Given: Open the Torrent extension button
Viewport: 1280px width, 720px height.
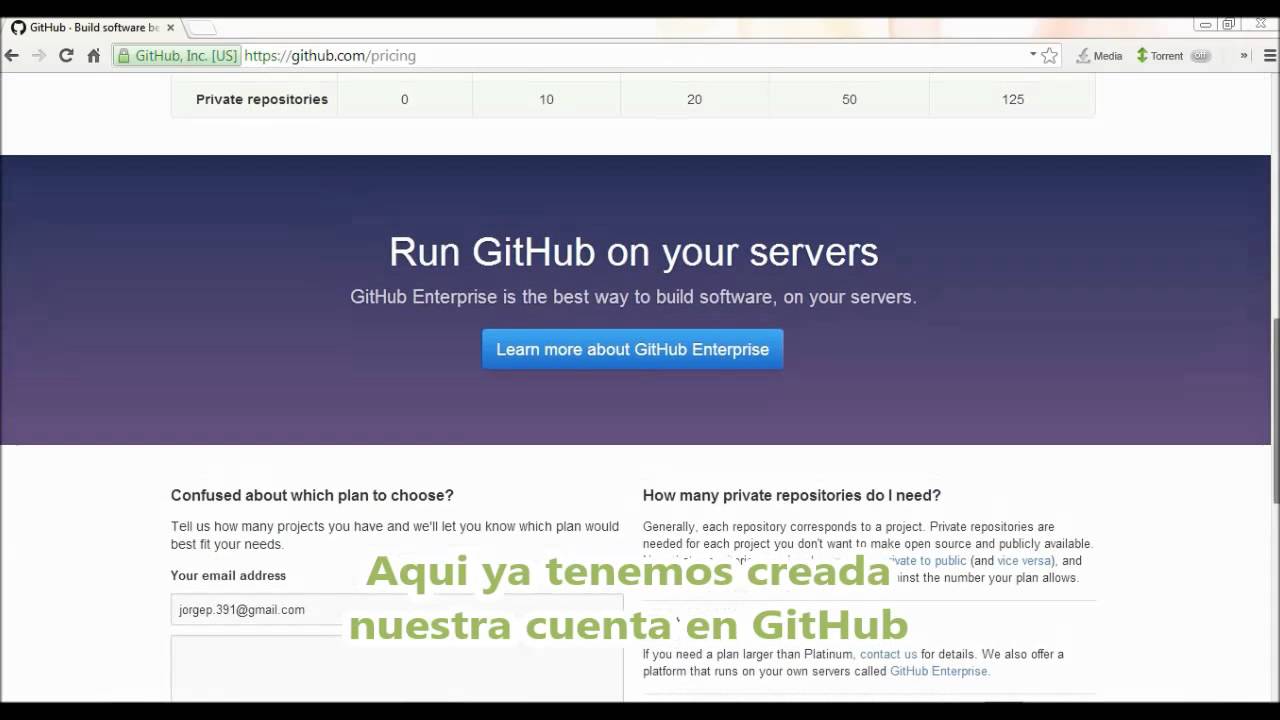Looking at the screenshot, I should [x=1160, y=56].
